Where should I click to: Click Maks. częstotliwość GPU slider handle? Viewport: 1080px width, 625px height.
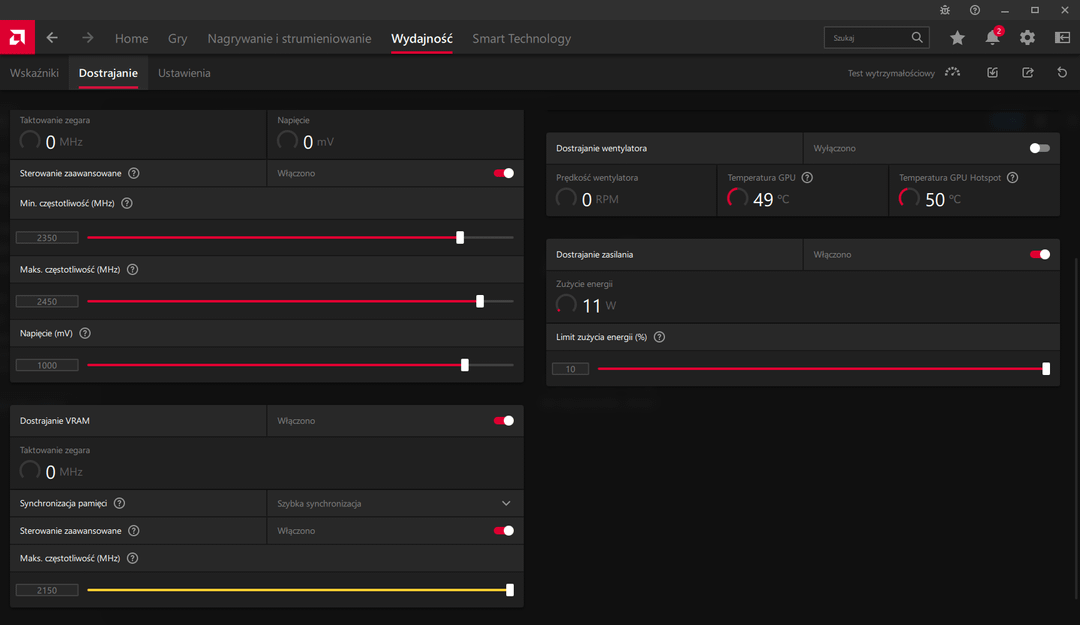480,301
